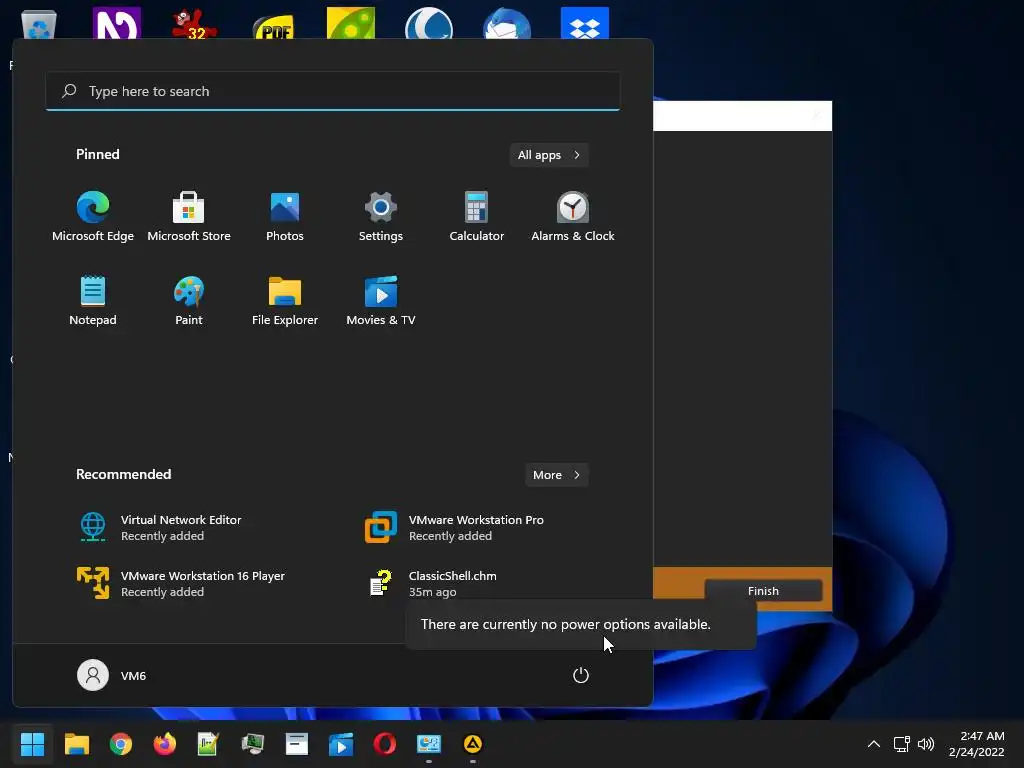Image resolution: width=1024 pixels, height=768 pixels.
Task: Open Alarms & Clock app
Action: (573, 216)
